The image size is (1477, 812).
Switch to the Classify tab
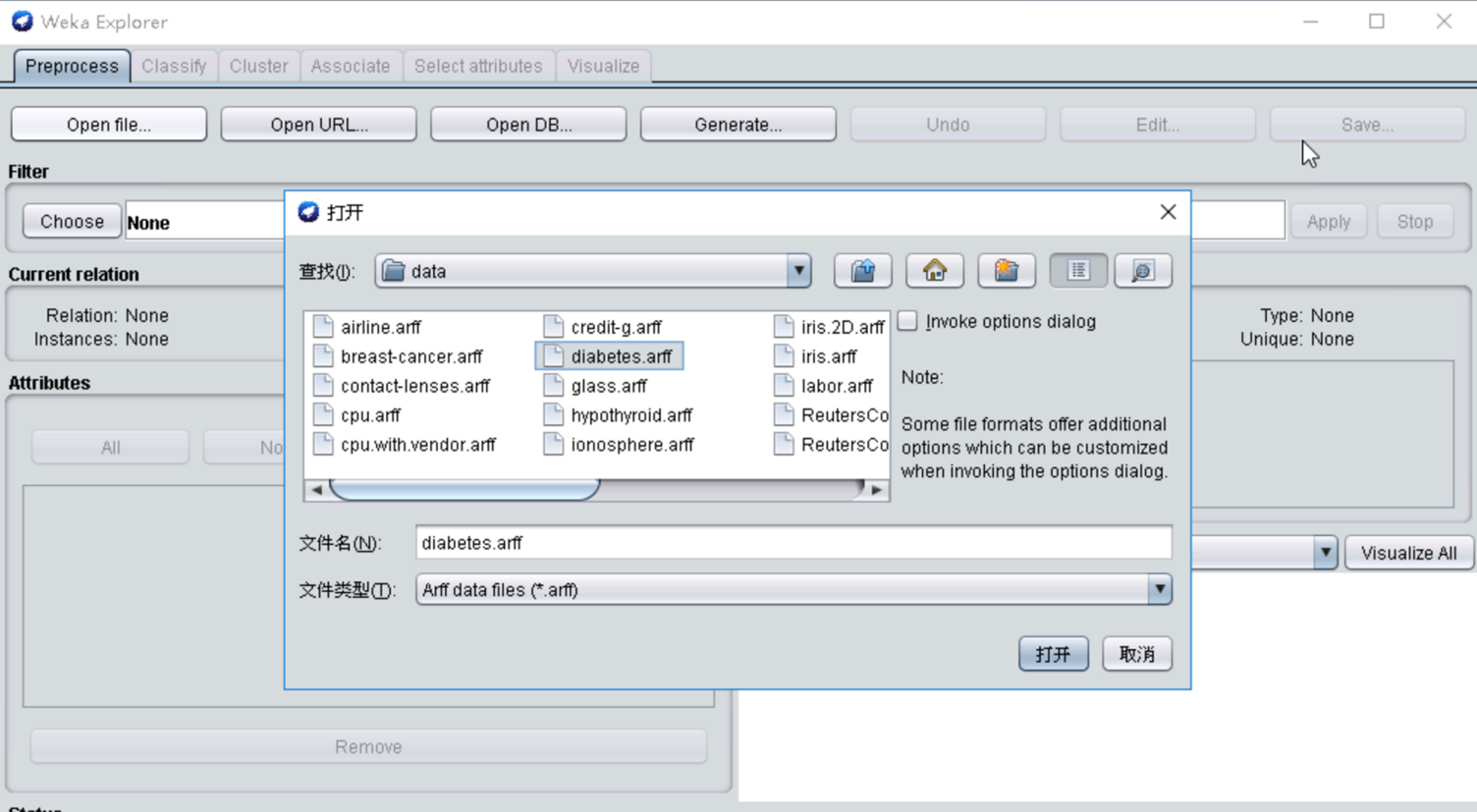(174, 66)
